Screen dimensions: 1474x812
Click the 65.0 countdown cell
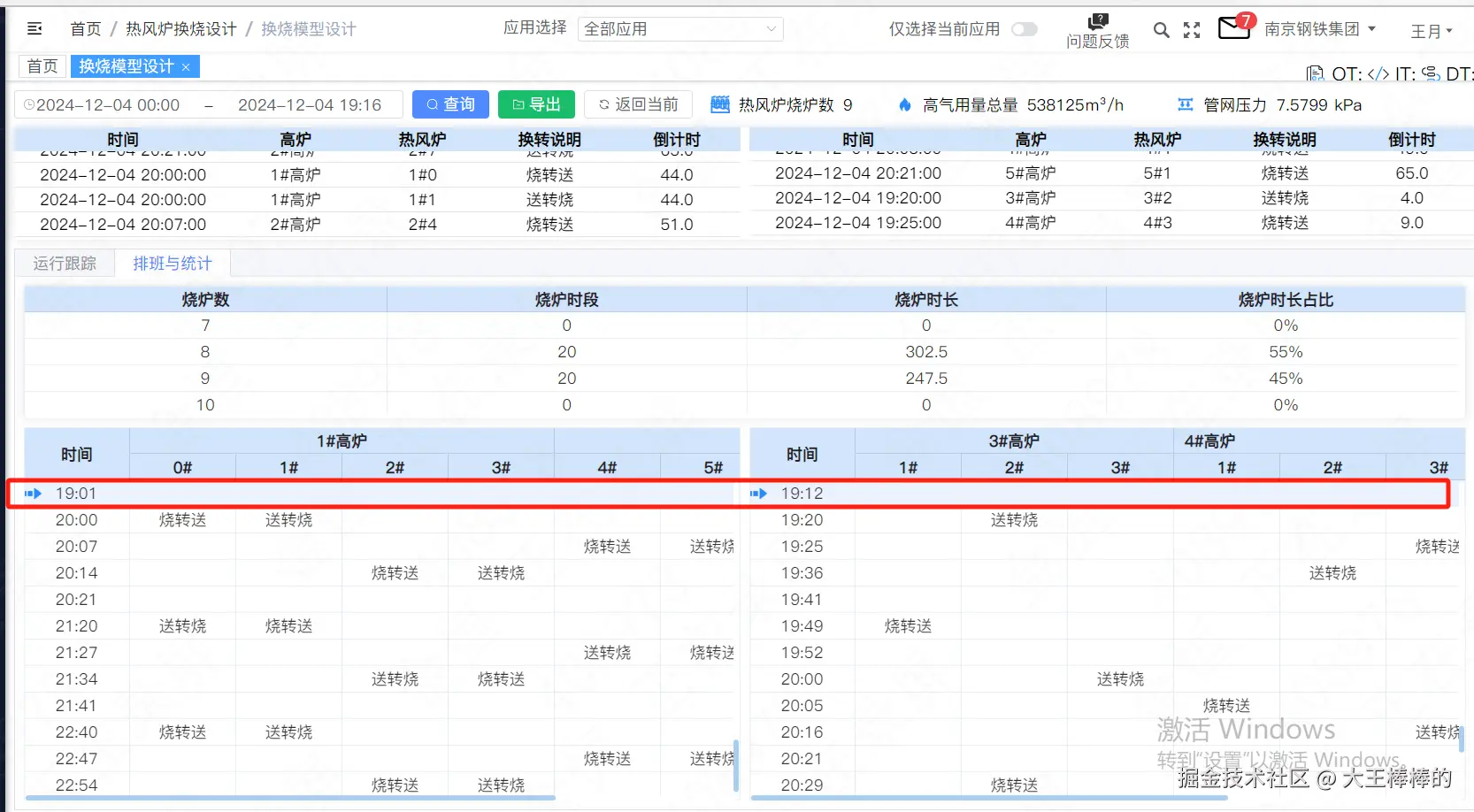pos(1412,173)
